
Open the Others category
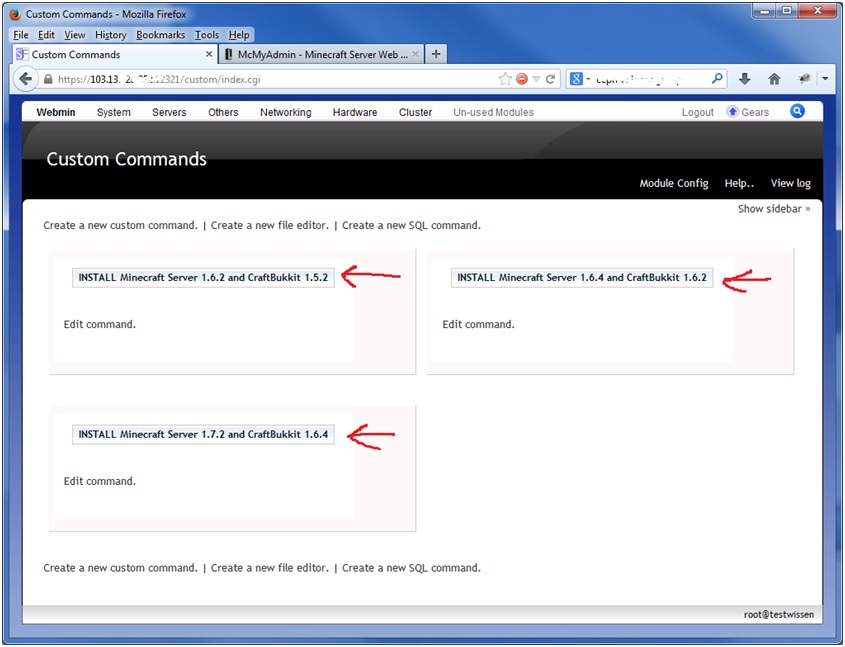(x=223, y=112)
